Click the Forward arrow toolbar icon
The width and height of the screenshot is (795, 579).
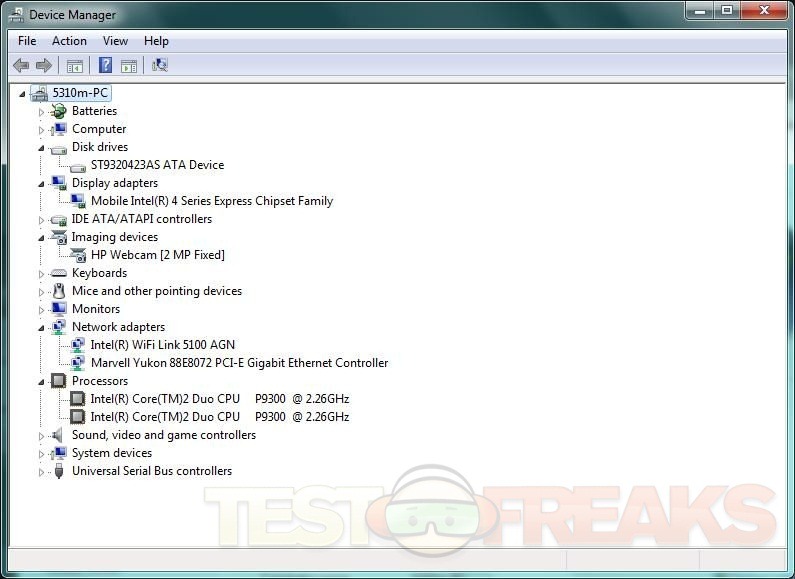point(44,65)
